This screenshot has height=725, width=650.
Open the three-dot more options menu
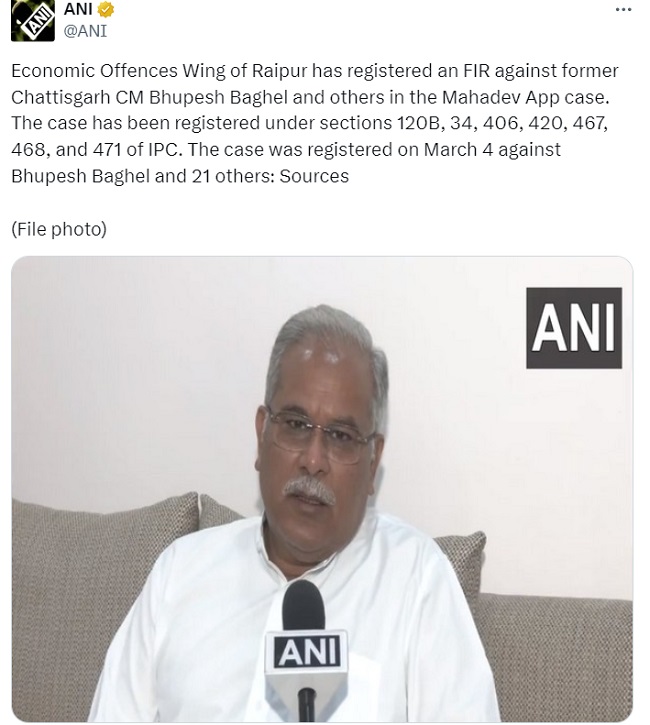[624, 9]
